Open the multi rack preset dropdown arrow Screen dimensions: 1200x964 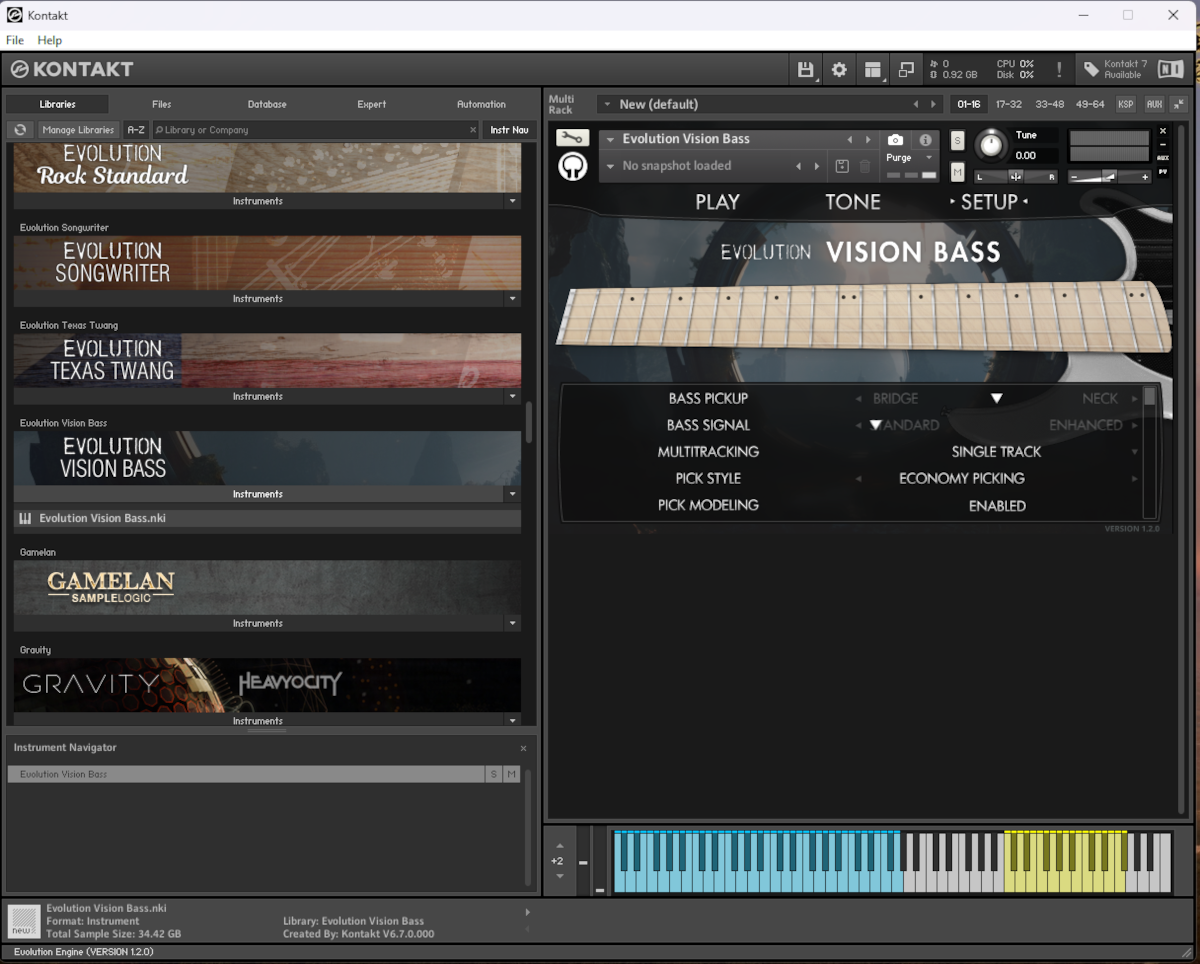click(607, 104)
